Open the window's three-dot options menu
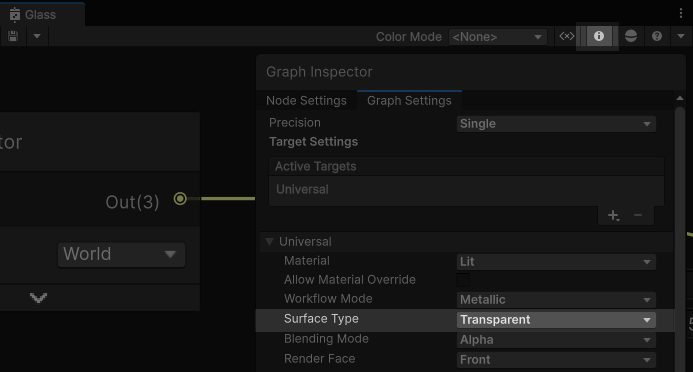Screen dimensions: 693x372 point(681,13)
